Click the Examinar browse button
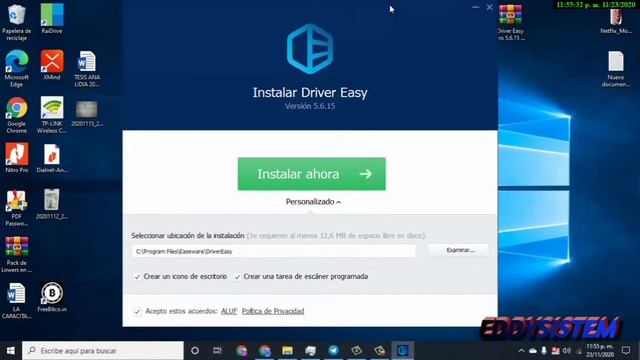 pyautogui.click(x=459, y=250)
